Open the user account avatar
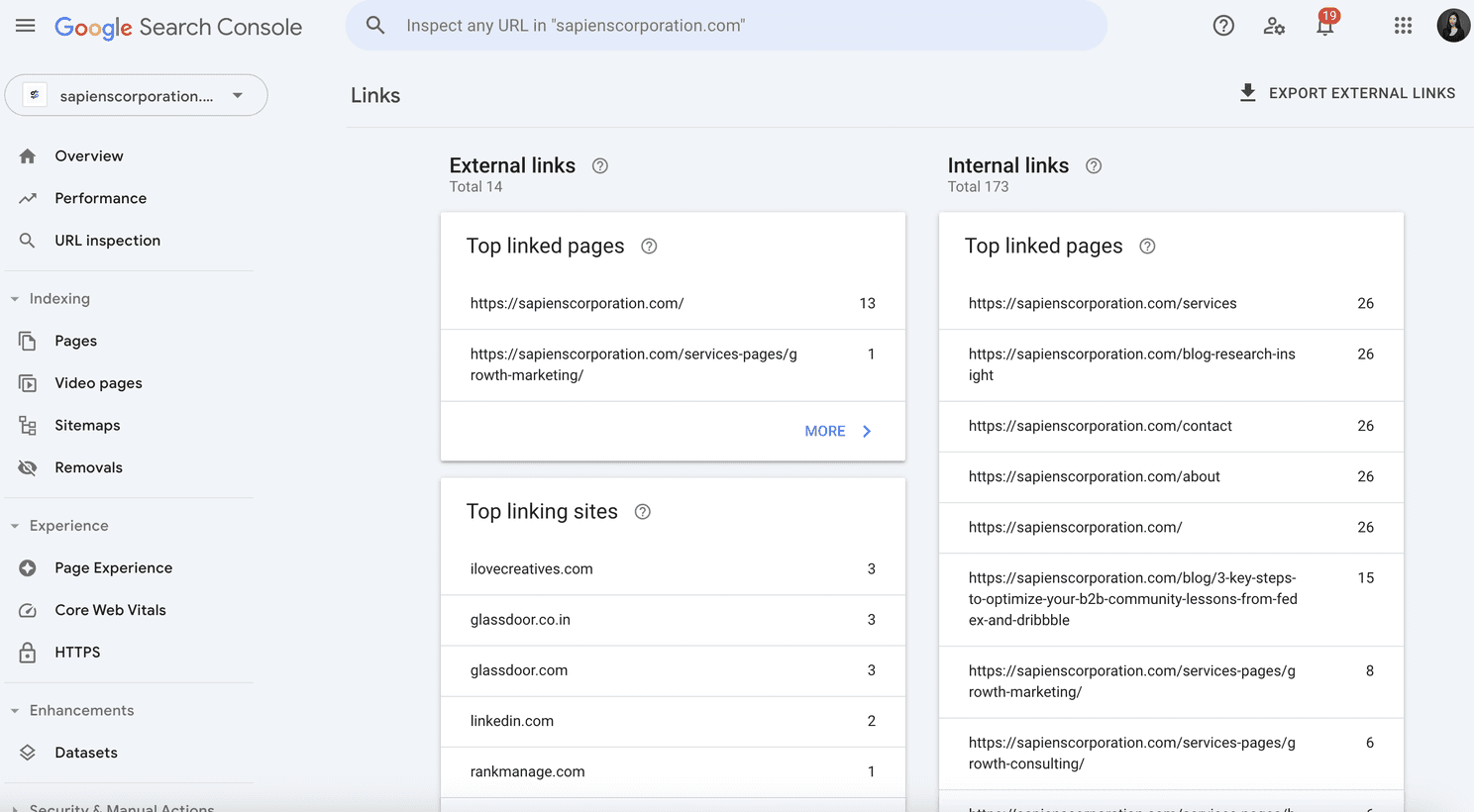Viewport: 1474px width, 812px height. pos(1452,26)
